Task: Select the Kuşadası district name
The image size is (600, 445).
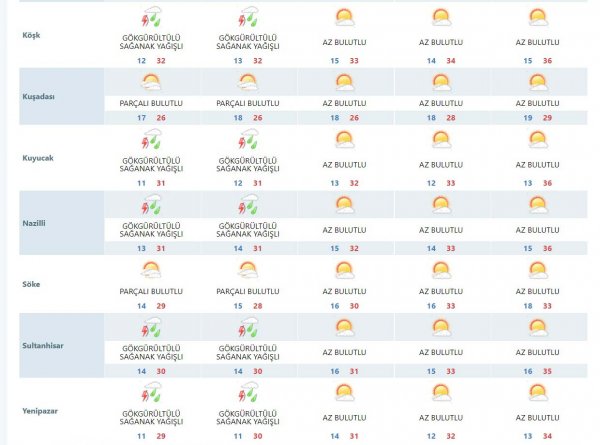Action: [38, 98]
